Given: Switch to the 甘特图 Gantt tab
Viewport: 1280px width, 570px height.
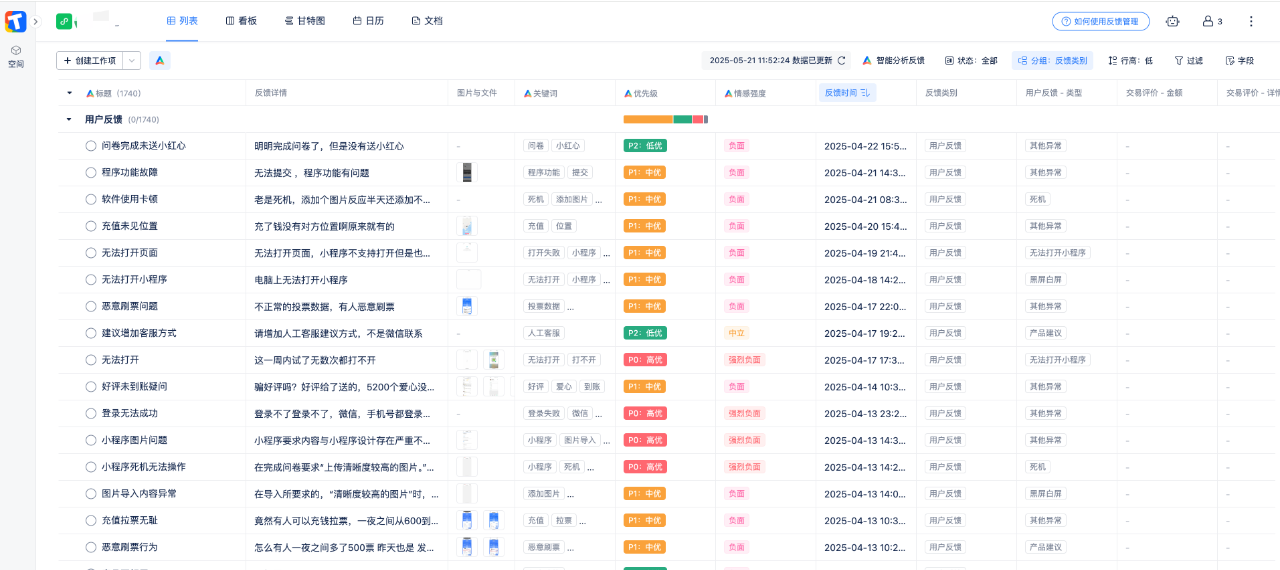Looking at the screenshot, I should 304,21.
